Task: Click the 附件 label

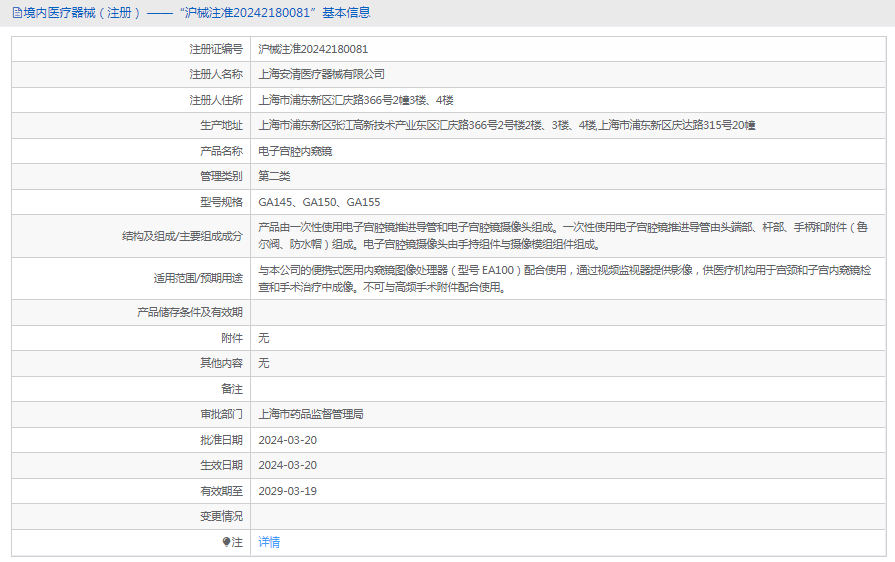Action: click(232, 338)
